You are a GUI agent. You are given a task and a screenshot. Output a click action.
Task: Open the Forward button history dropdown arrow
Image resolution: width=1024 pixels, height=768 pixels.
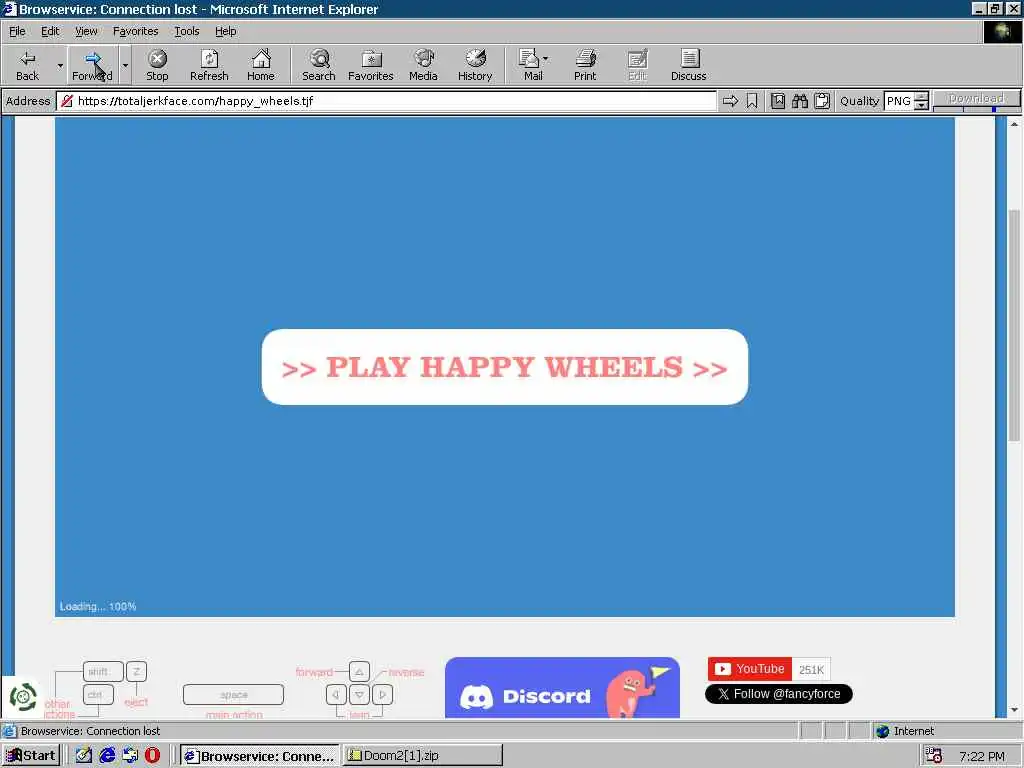(125, 65)
